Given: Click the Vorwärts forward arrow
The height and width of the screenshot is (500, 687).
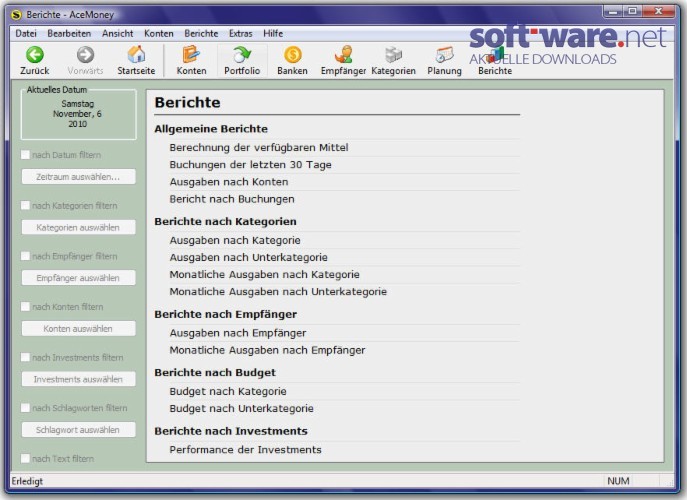Looking at the screenshot, I should pyautogui.click(x=85, y=60).
